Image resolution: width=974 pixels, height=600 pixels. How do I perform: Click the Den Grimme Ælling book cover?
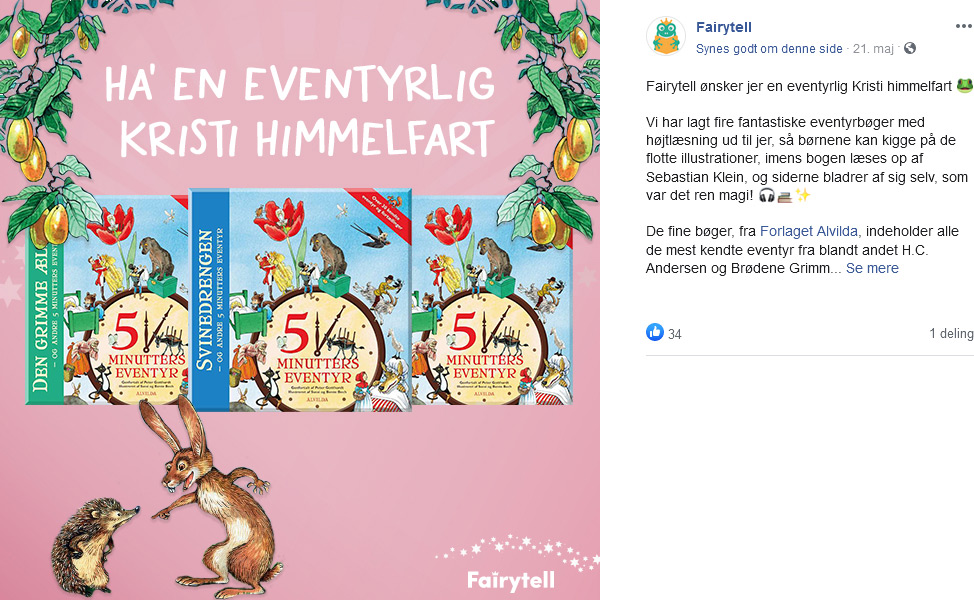point(107,299)
